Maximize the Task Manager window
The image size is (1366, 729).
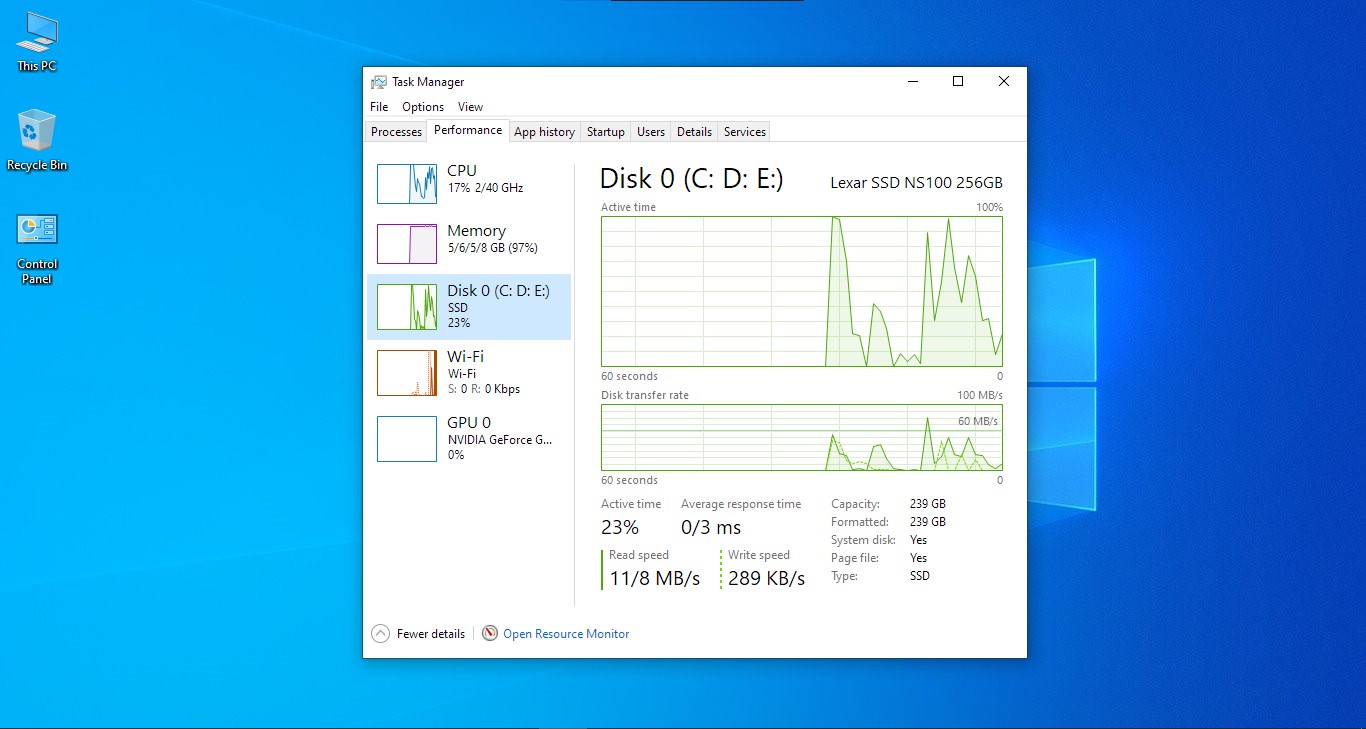(x=958, y=82)
